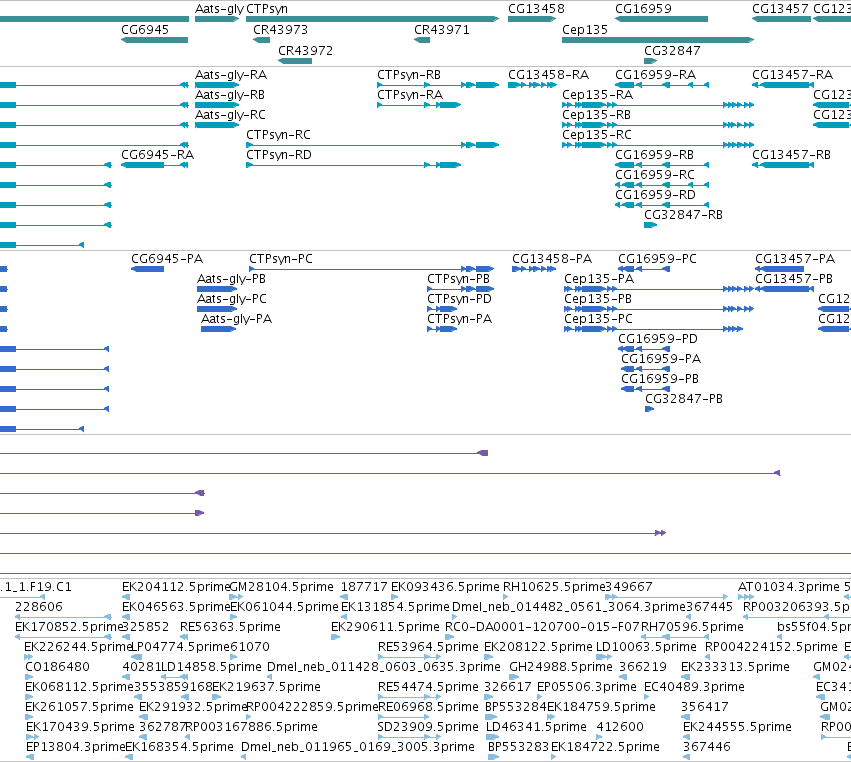Screen dimensions: 851x762
Task: Open the CG13457-RA transcript
Action: pos(783,85)
